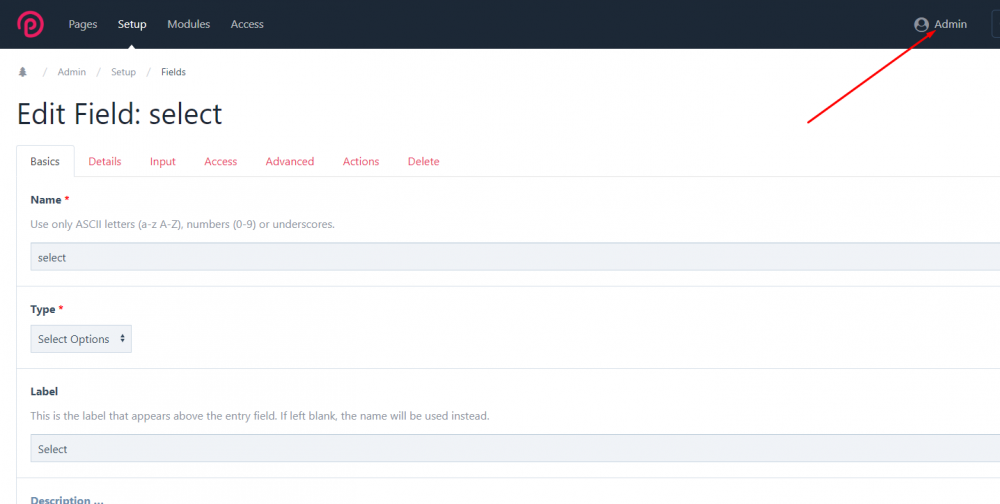The width and height of the screenshot is (1000, 504).
Task: Switch to the Delete tab
Action: click(423, 161)
